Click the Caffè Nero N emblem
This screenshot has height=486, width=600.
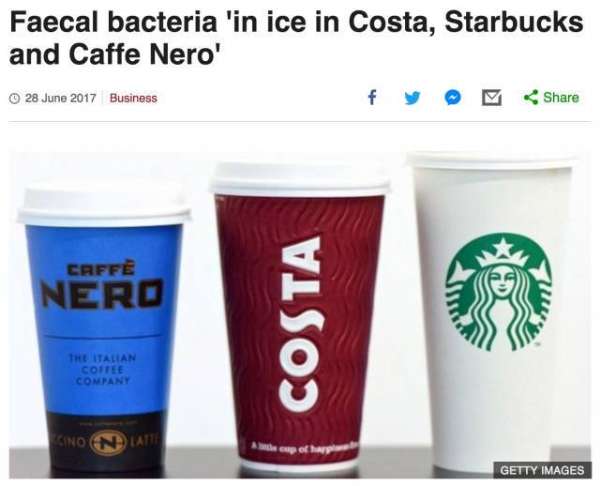108,444
